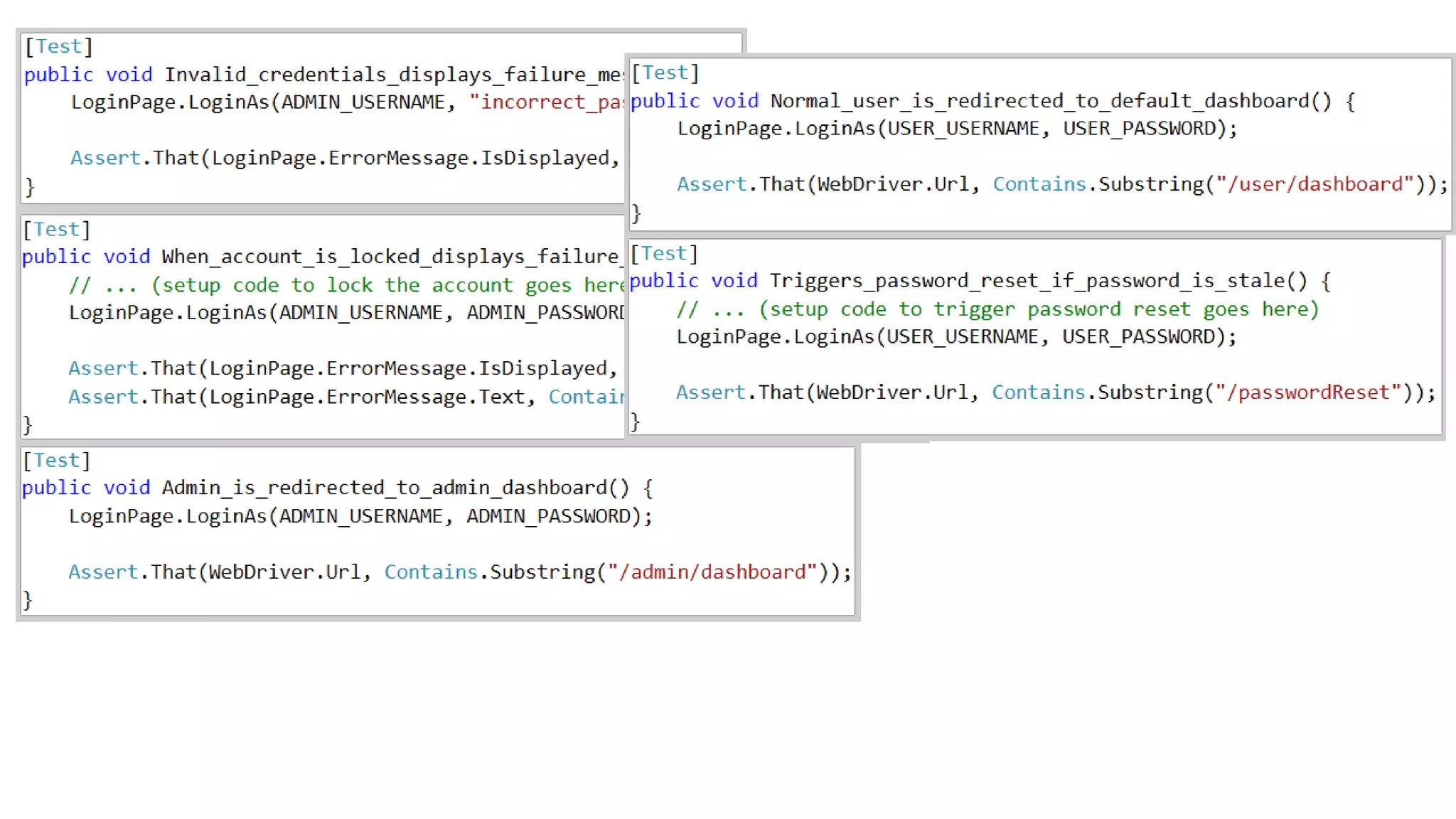The height and width of the screenshot is (819, 1456).
Task: Click the [Test] attribute above Triggers_password_reset test
Action: (x=664, y=254)
